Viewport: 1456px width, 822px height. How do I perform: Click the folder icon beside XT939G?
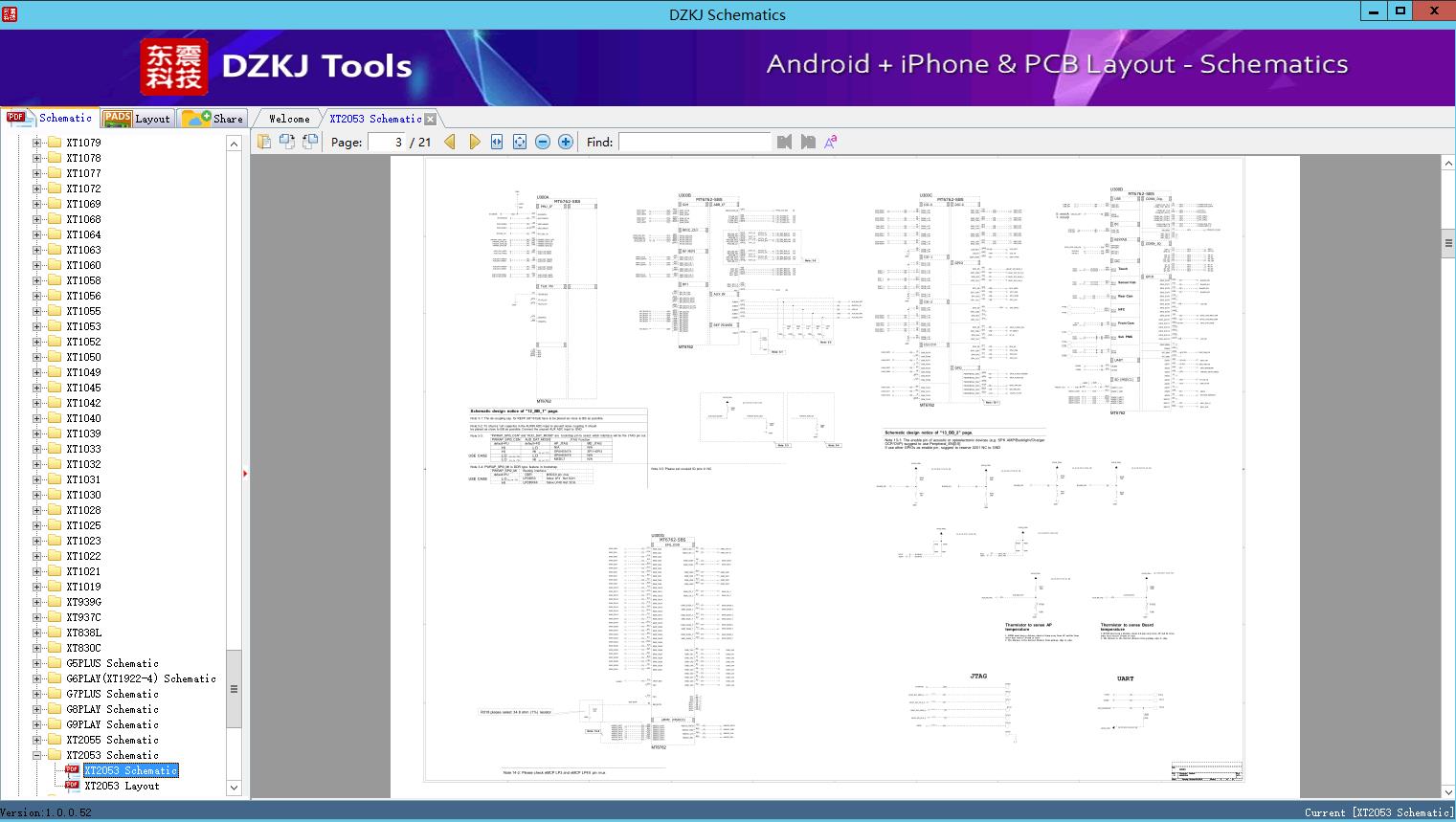[55, 602]
